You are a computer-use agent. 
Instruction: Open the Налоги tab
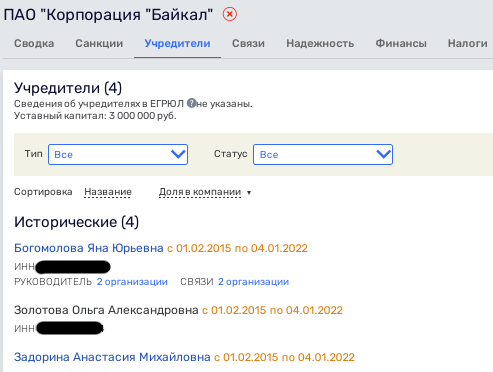tap(467, 43)
